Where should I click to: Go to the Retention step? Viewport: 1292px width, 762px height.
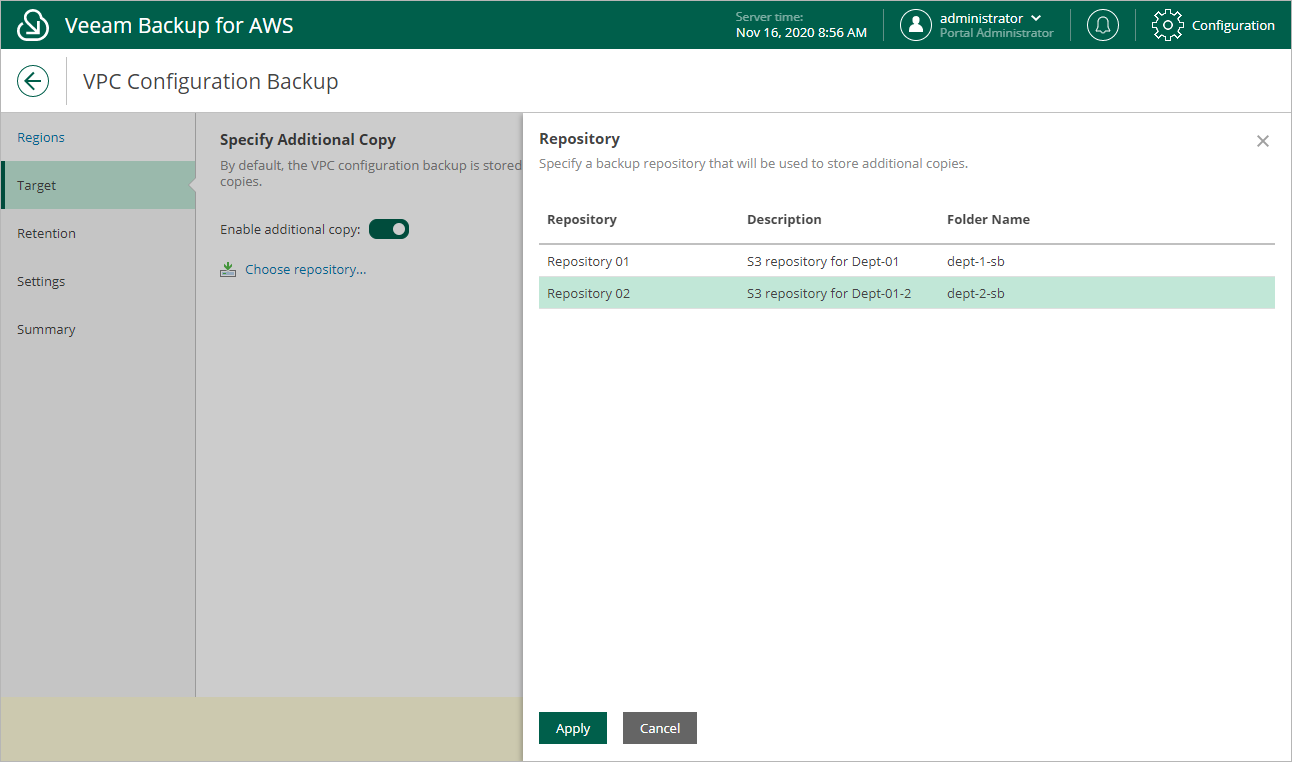coord(46,233)
